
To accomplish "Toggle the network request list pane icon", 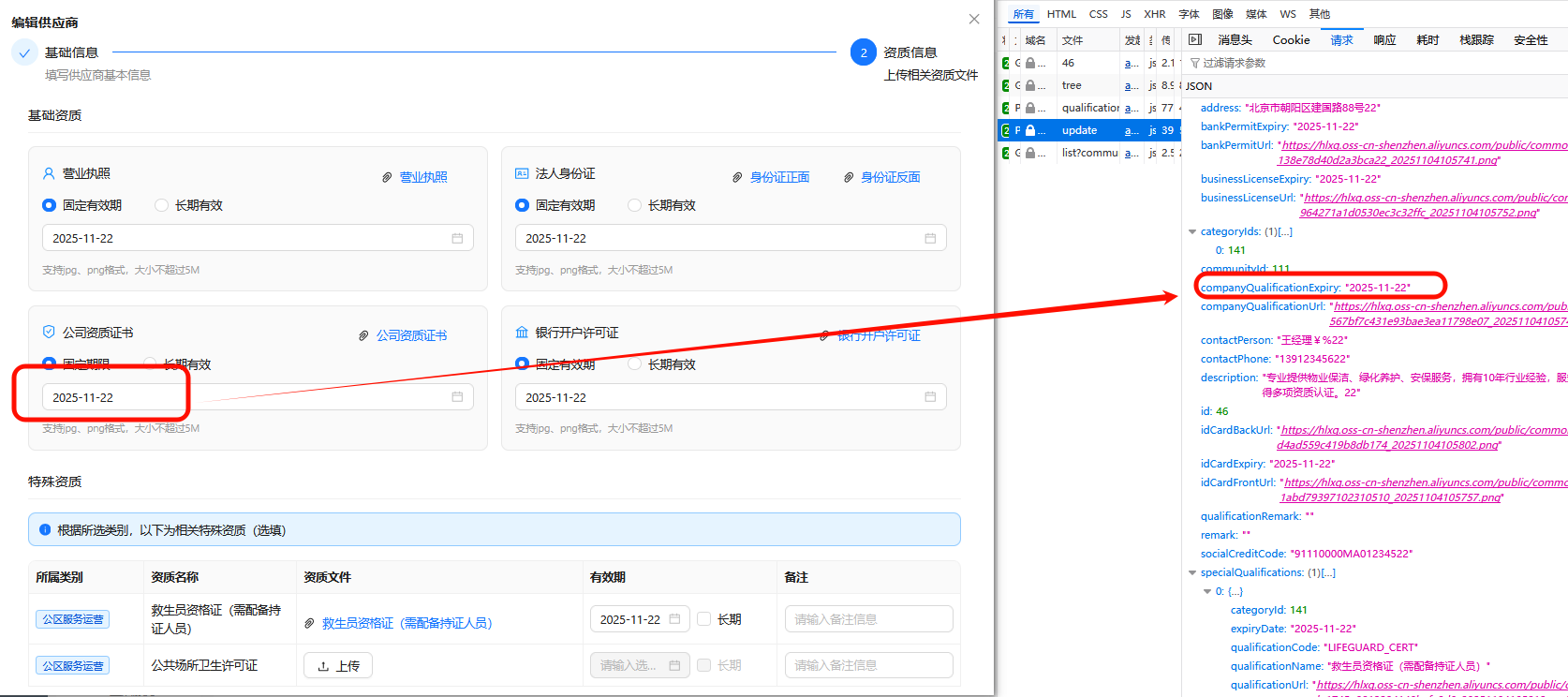I will point(1194,39).
